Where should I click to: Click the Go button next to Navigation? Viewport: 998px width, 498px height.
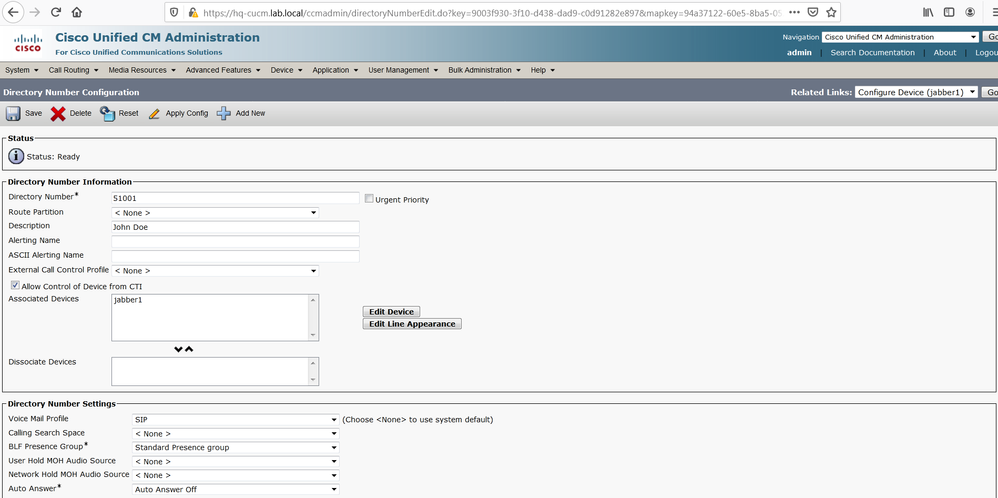pos(991,37)
